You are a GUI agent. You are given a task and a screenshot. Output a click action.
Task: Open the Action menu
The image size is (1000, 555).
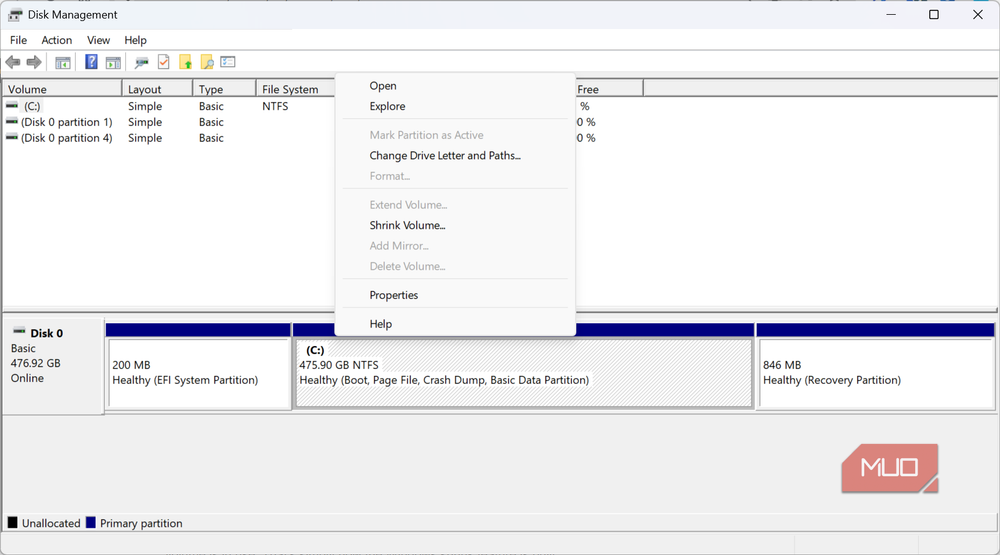pyautogui.click(x=57, y=40)
